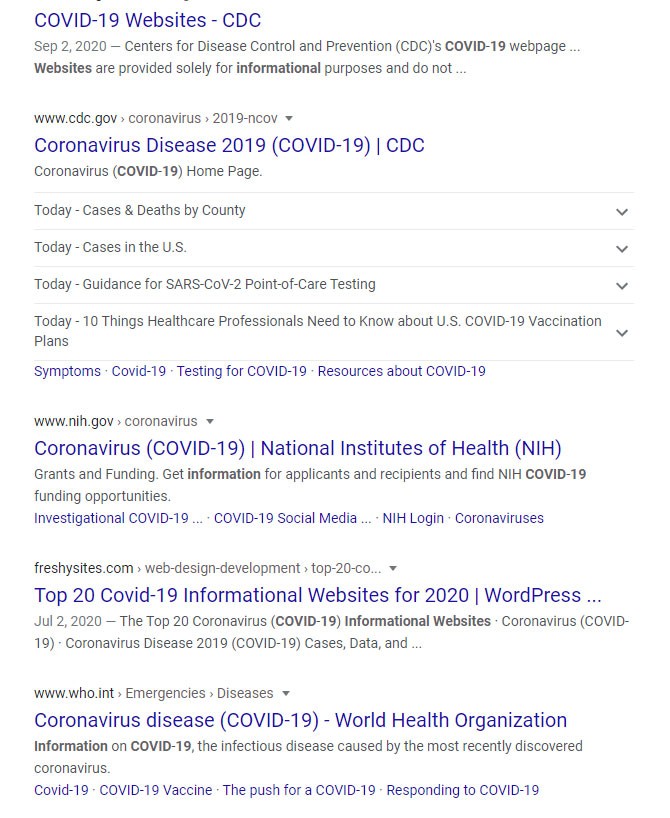The height and width of the screenshot is (818, 670).
Task: Open the freshysites.com breadcrumb dropdown arrow
Action: 392,568
